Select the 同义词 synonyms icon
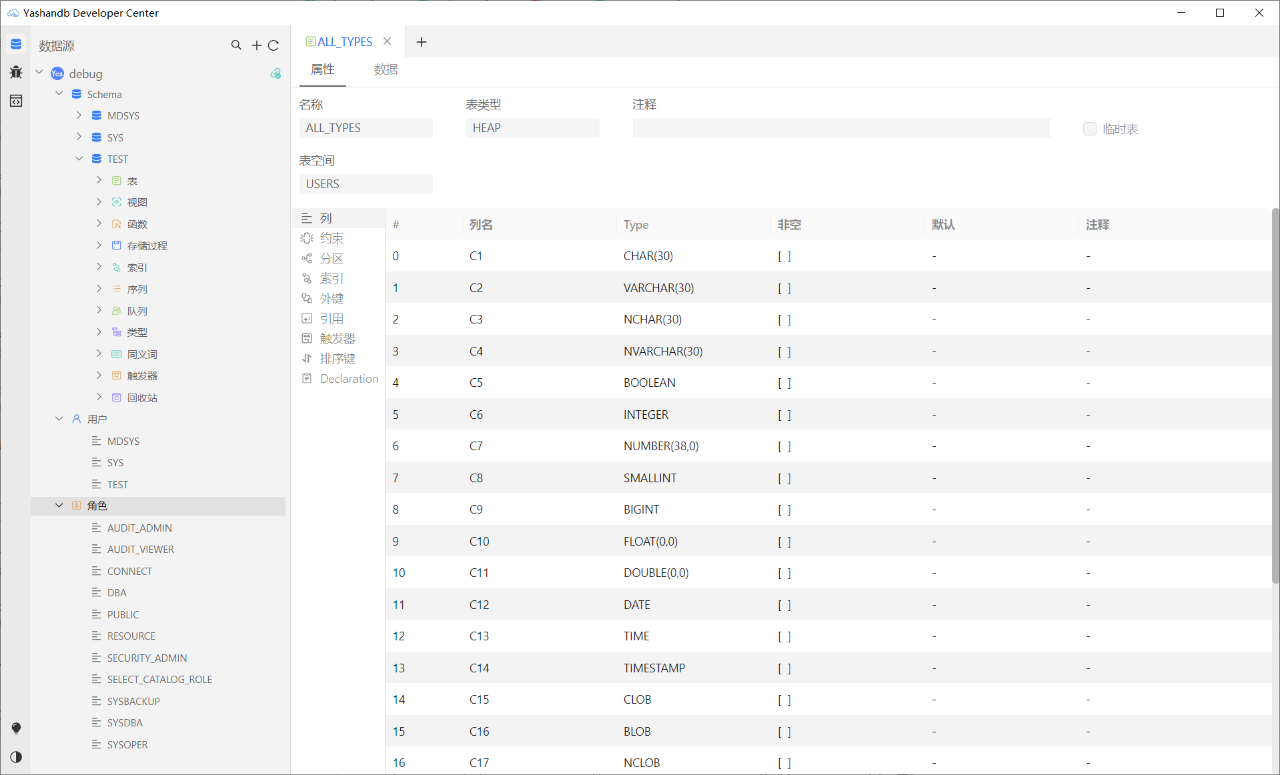 point(117,354)
